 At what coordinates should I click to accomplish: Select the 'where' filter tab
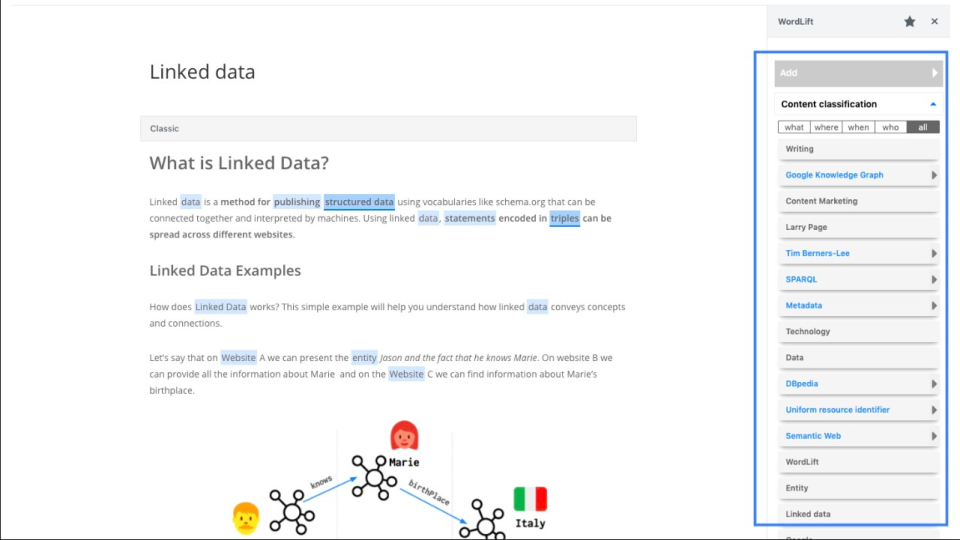(826, 127)
